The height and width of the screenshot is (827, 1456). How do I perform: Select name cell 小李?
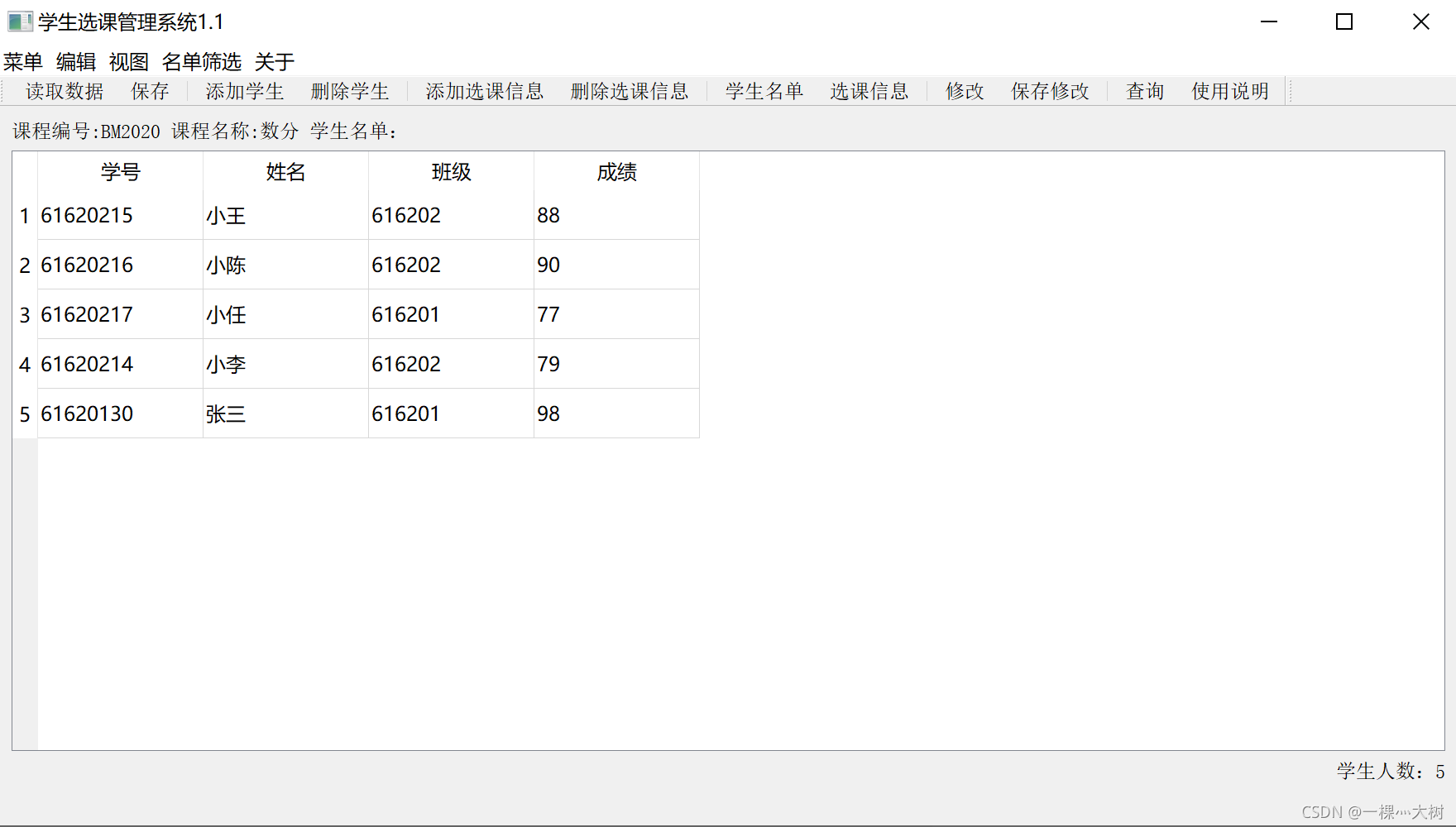286,364
